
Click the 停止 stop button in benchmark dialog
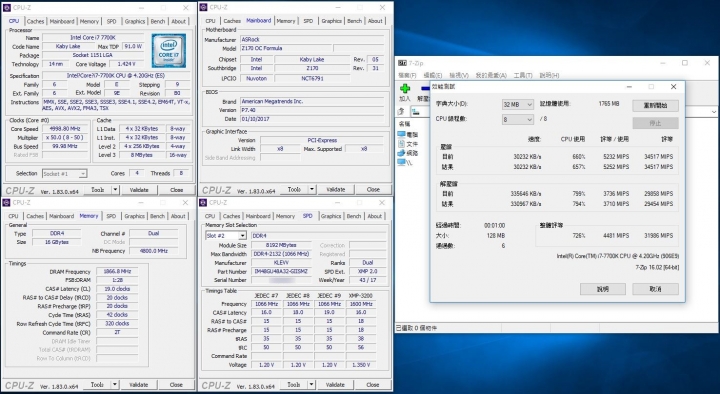coord(655,123)
